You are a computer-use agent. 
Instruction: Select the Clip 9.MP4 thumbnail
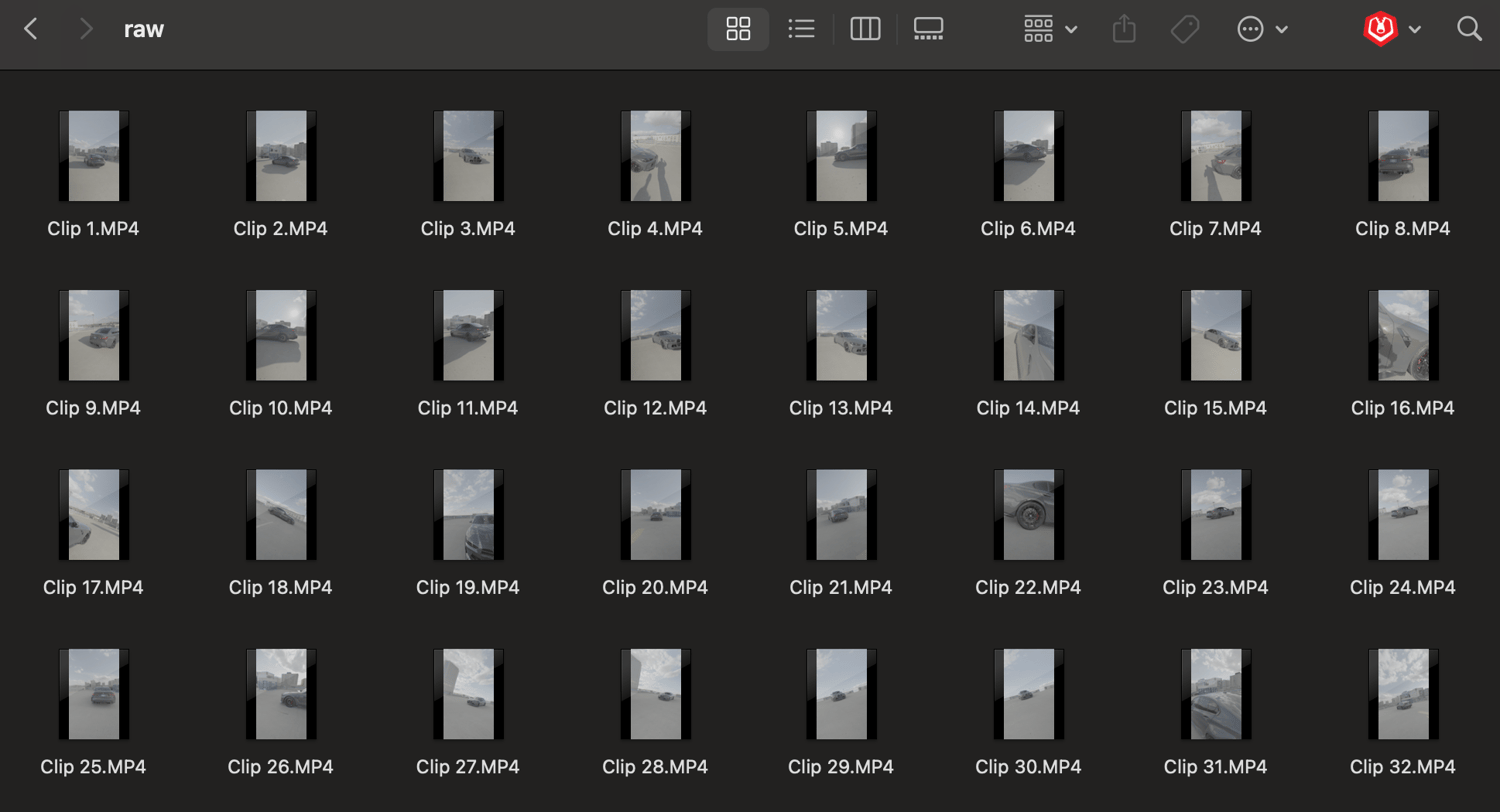coord(94,336)
